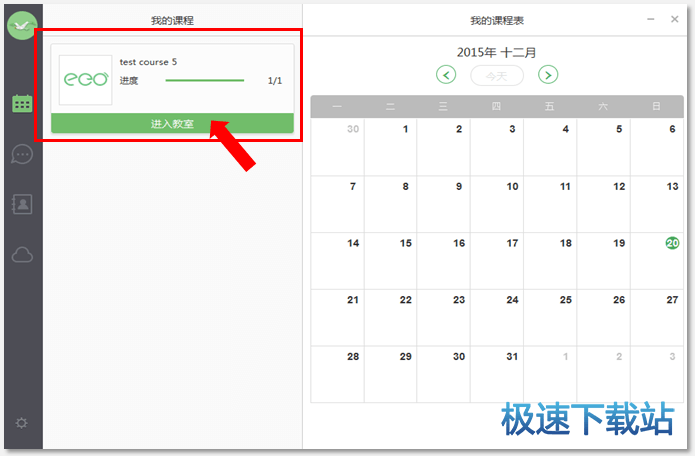Open the chat messages sidebar icon

[x=22, y=154]
